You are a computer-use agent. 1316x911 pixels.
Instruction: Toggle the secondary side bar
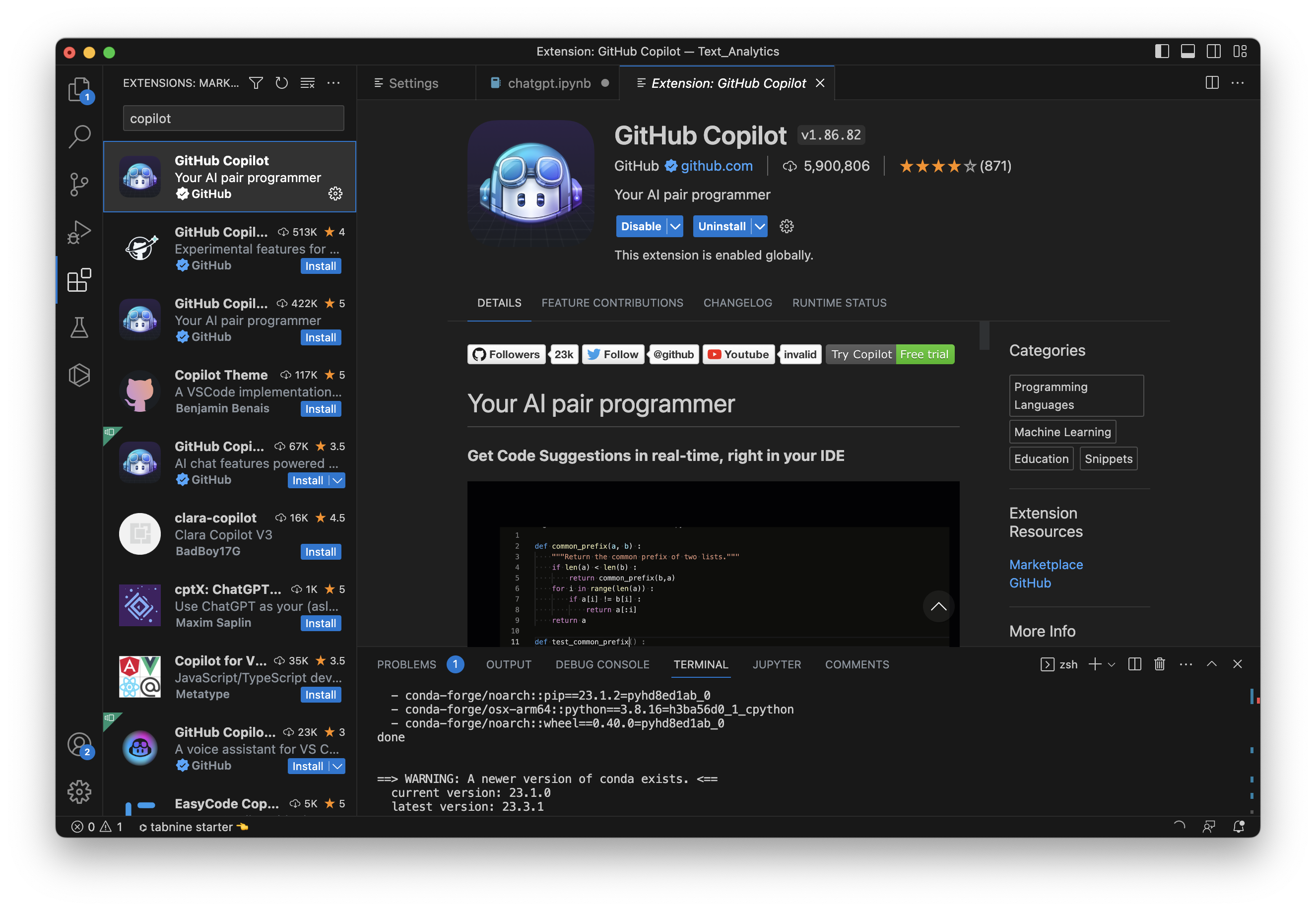pyautogui.click(x=1213, y=51)
